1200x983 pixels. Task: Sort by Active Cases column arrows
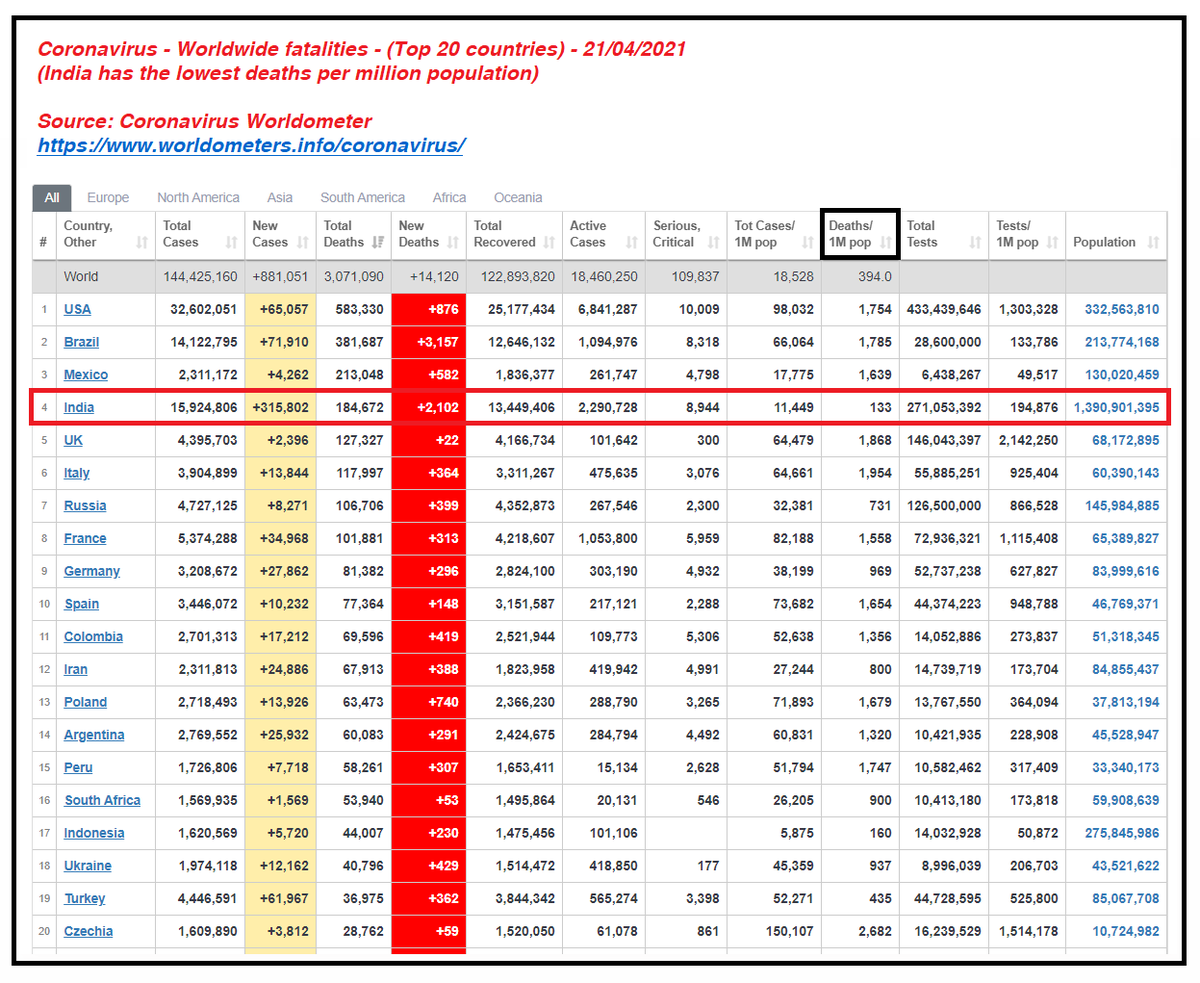click(x=631, y=243)
